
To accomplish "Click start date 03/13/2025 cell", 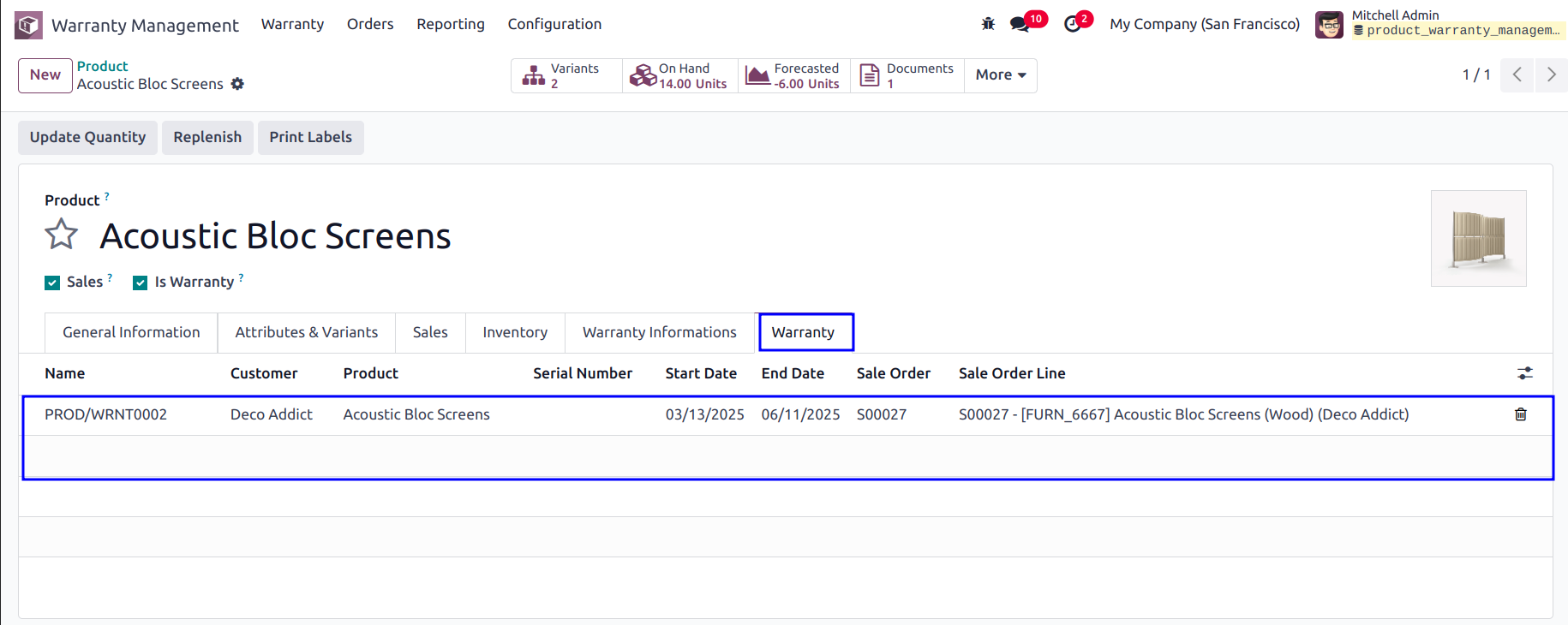I will point(705,414).
